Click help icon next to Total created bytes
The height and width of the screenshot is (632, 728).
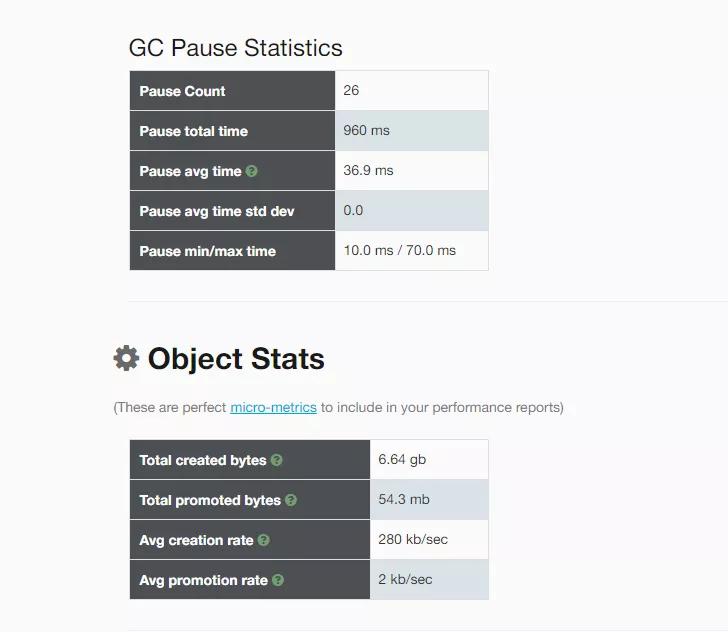pos(277,461)
